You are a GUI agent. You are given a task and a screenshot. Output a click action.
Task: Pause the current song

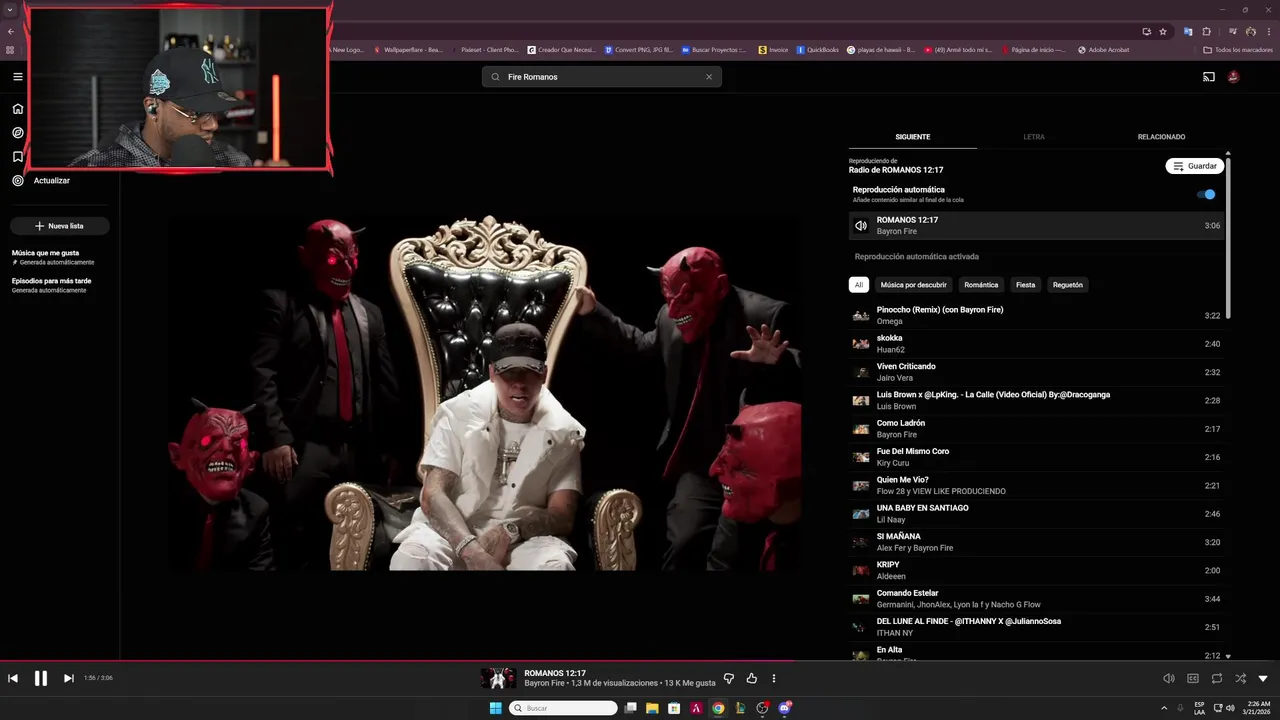coord(41,678)
